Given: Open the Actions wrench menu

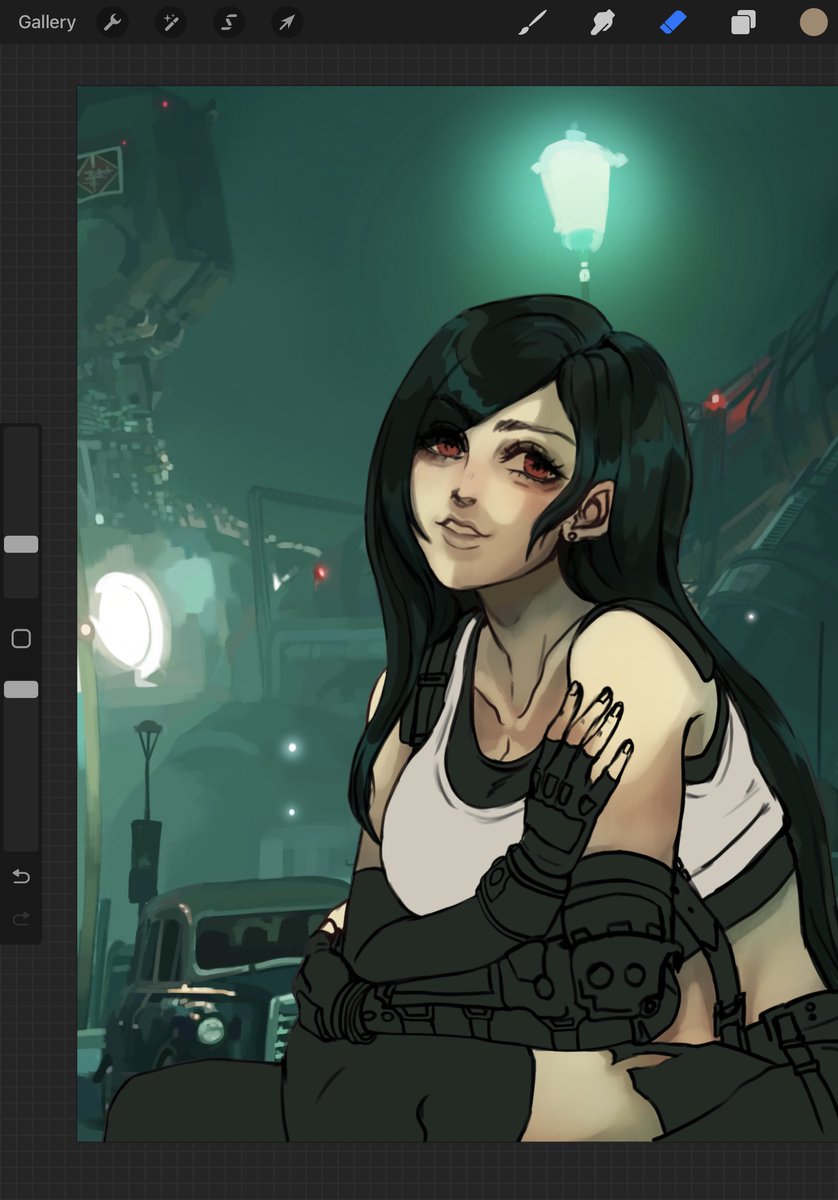Looking at the screenshot, I should pos(113,22).
